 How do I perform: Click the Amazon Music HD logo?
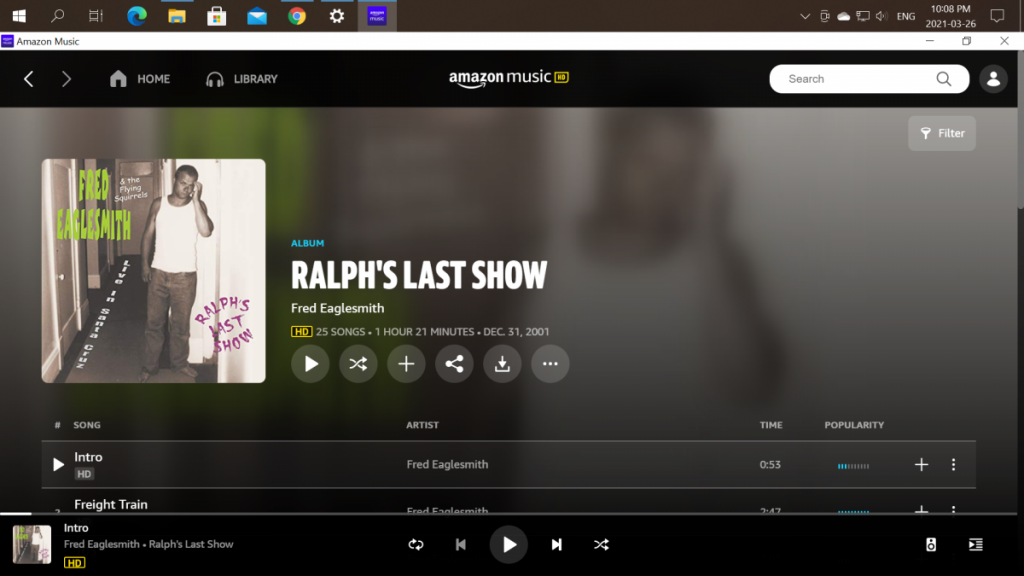(x=509, y=78)
